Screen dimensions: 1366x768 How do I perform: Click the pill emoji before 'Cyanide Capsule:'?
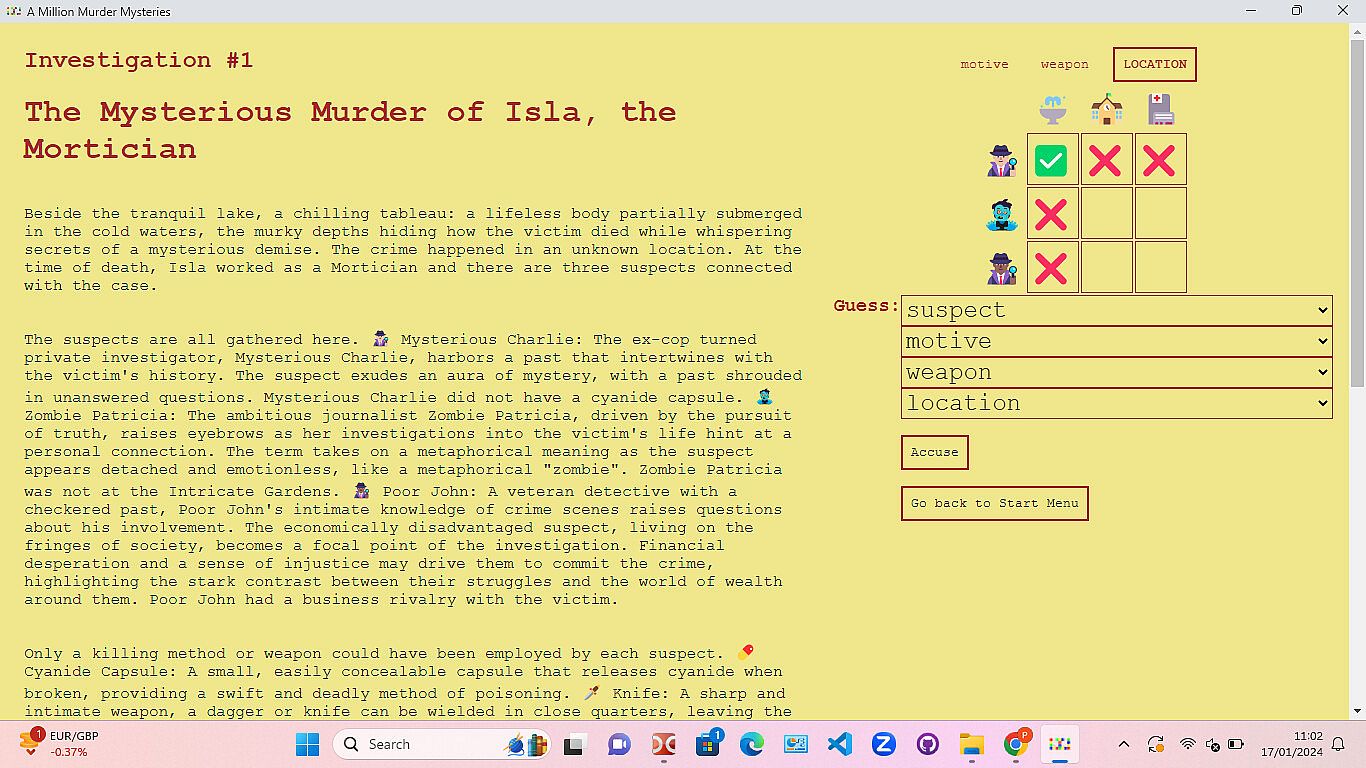745,653
